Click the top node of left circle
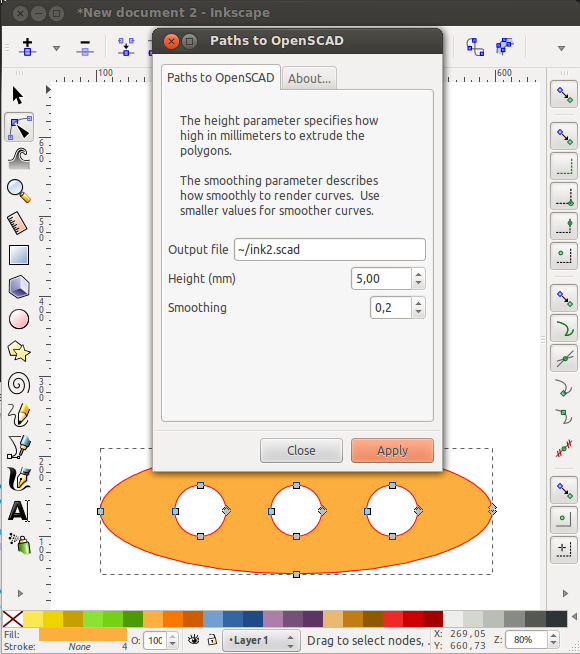This screenshot has width=580, height=654. (x=201, y=485)
